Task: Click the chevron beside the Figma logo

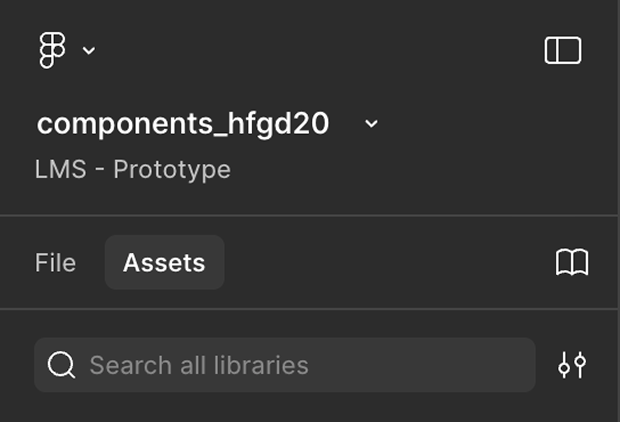Action: click(89, 50)
